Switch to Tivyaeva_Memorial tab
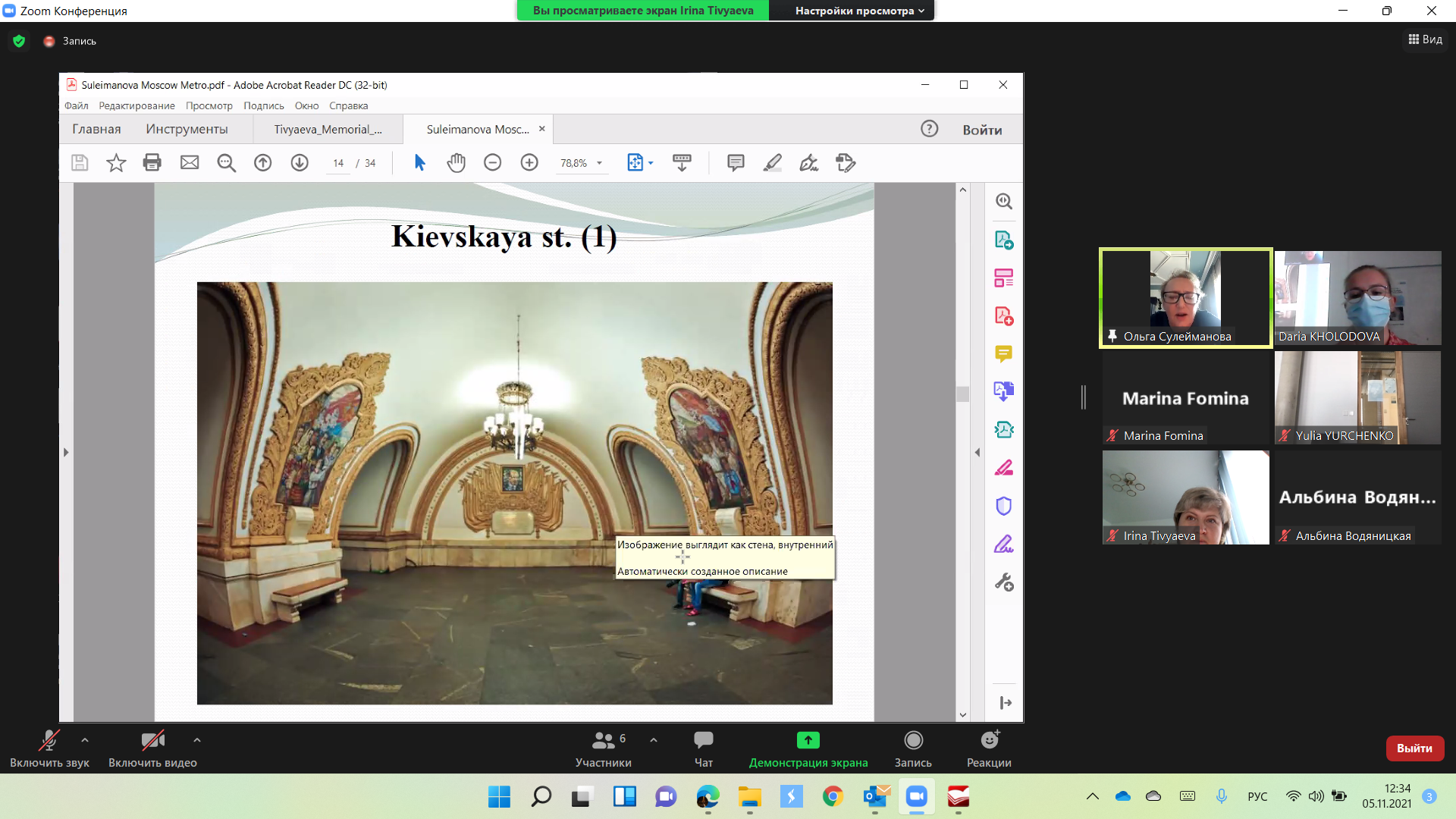Image resolution: width=1456 pixels, height=819 pixels. point(328,129)
